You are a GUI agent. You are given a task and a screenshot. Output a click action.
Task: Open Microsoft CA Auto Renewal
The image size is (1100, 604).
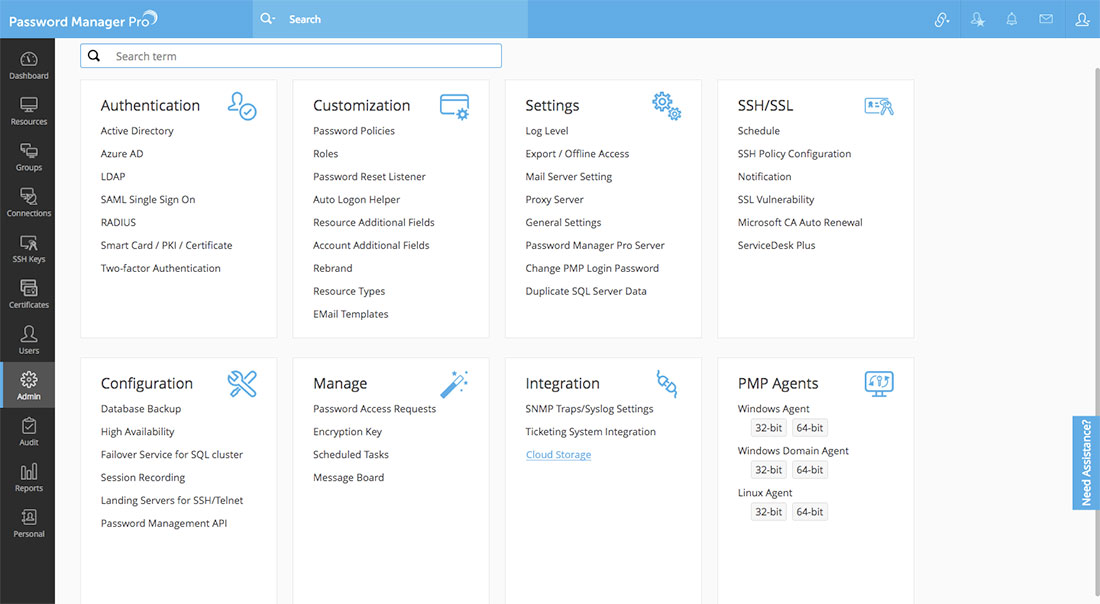[800, 222]
